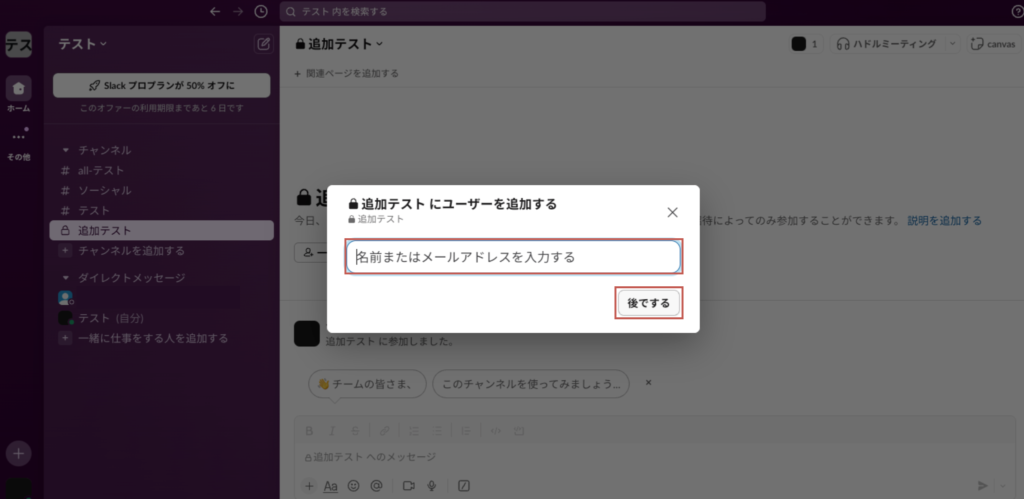The height and width of the screenshot is (499, 1024).
Task: Open huddle options dropdown arrow
Action: [951, 44]
